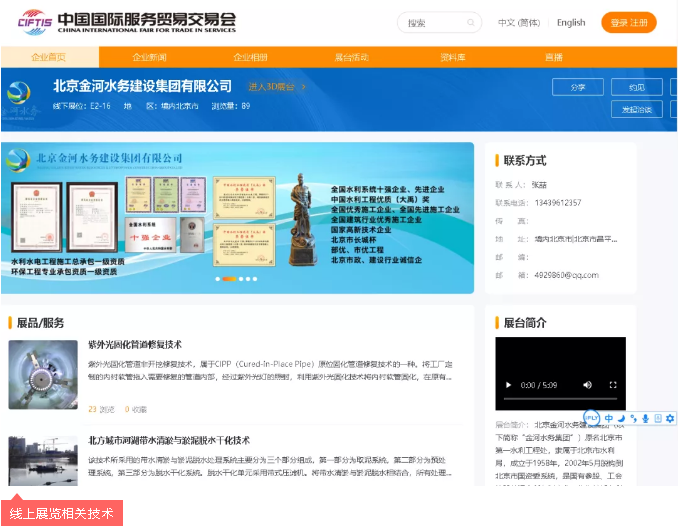This screenshot has width=680, height=527.
Task: Click the video time 0:00 / 5:09
Action: [539, 385]
